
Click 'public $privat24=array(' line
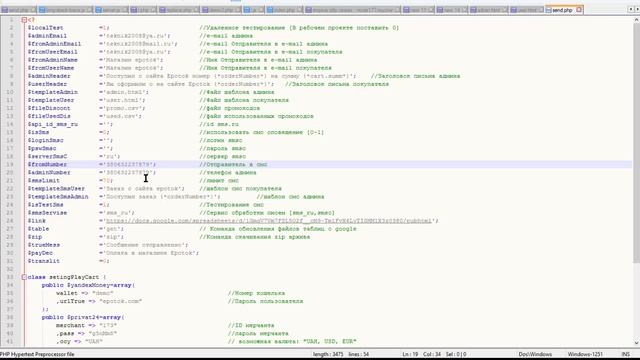83,317
